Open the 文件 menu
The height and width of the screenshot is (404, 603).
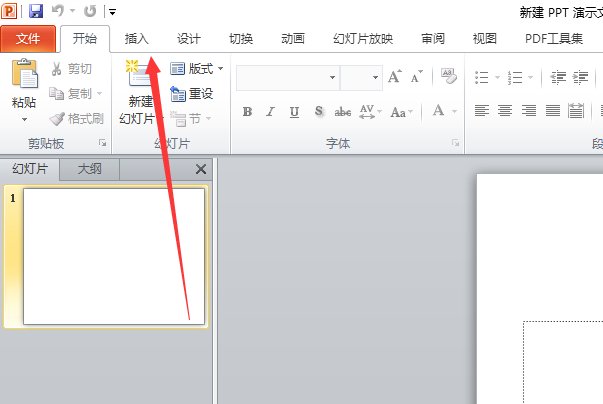point(28,39)
